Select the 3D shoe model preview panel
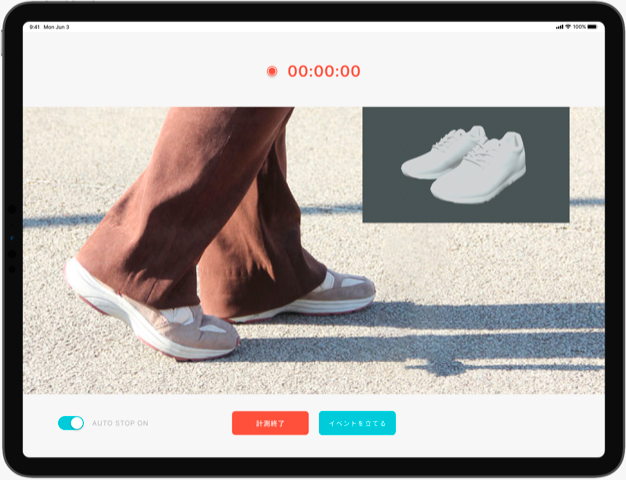Viewport: 626px width, 480px height. point(465,164)
